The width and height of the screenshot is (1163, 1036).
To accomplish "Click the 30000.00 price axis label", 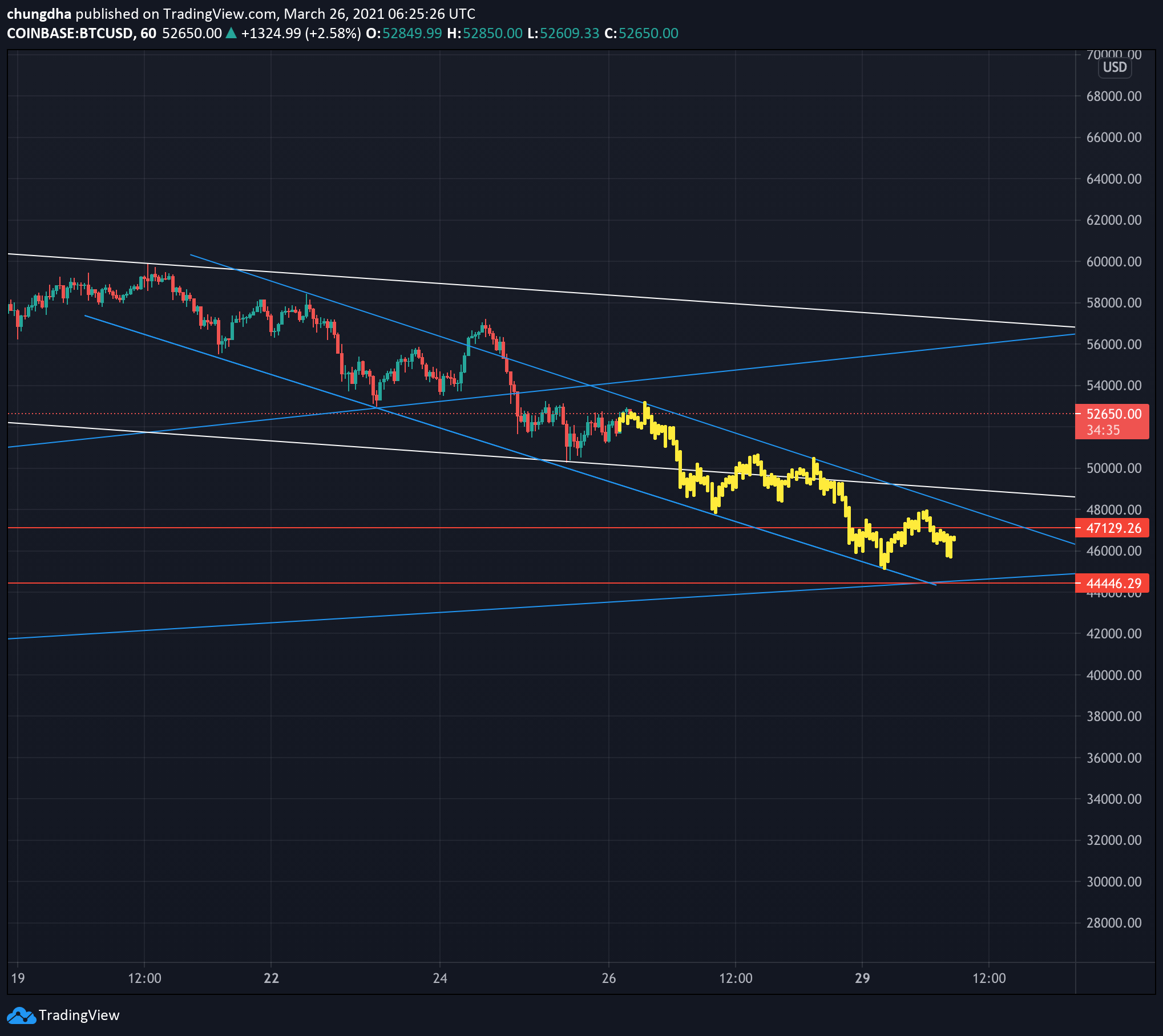I will [x=1114, y=882].
